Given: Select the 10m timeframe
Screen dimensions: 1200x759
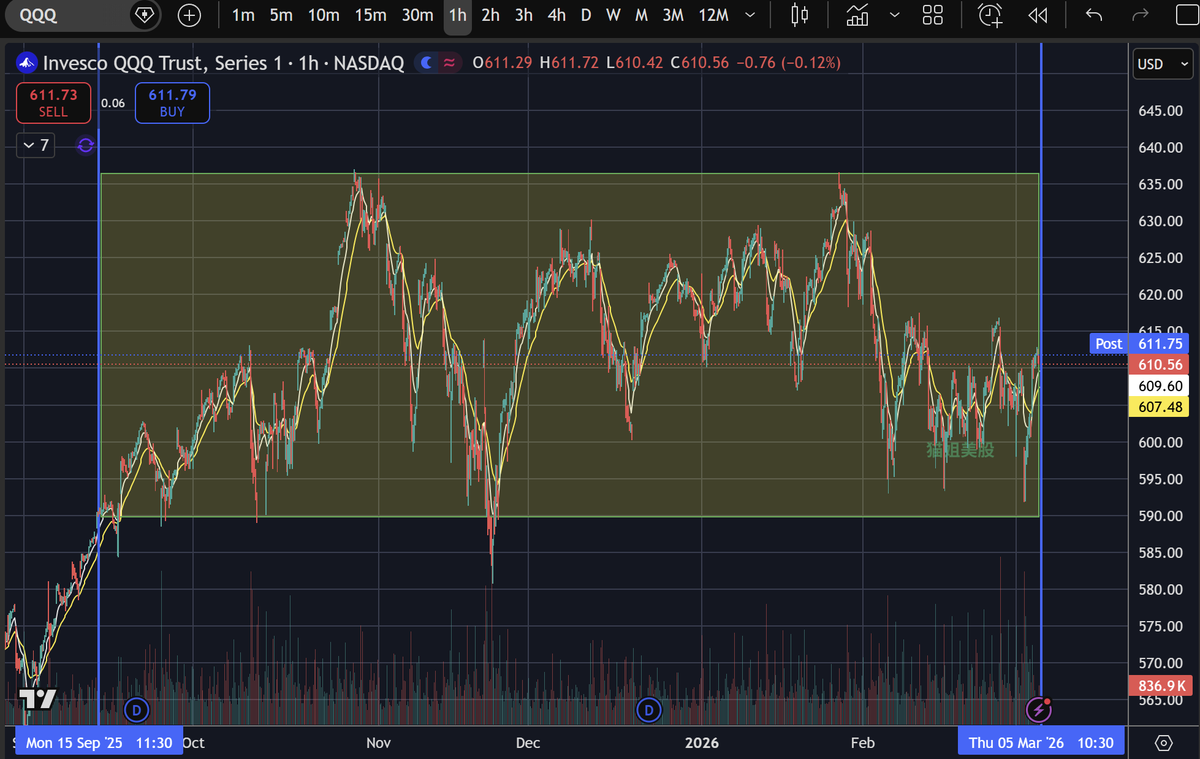Looking at the screenshot, I should click(323, 15).
